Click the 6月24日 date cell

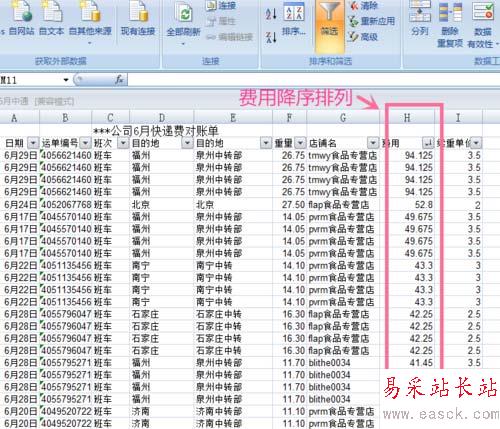coord(20,205)
